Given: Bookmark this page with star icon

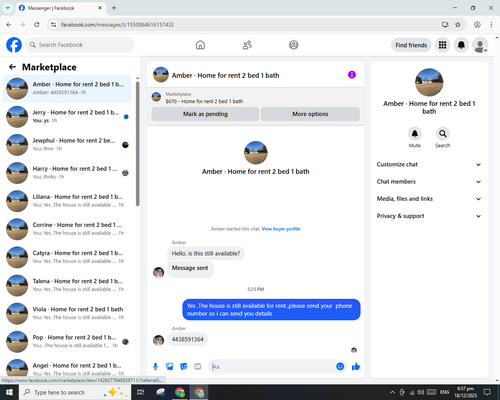Looking at the screenshot, I should coord(458,25).
